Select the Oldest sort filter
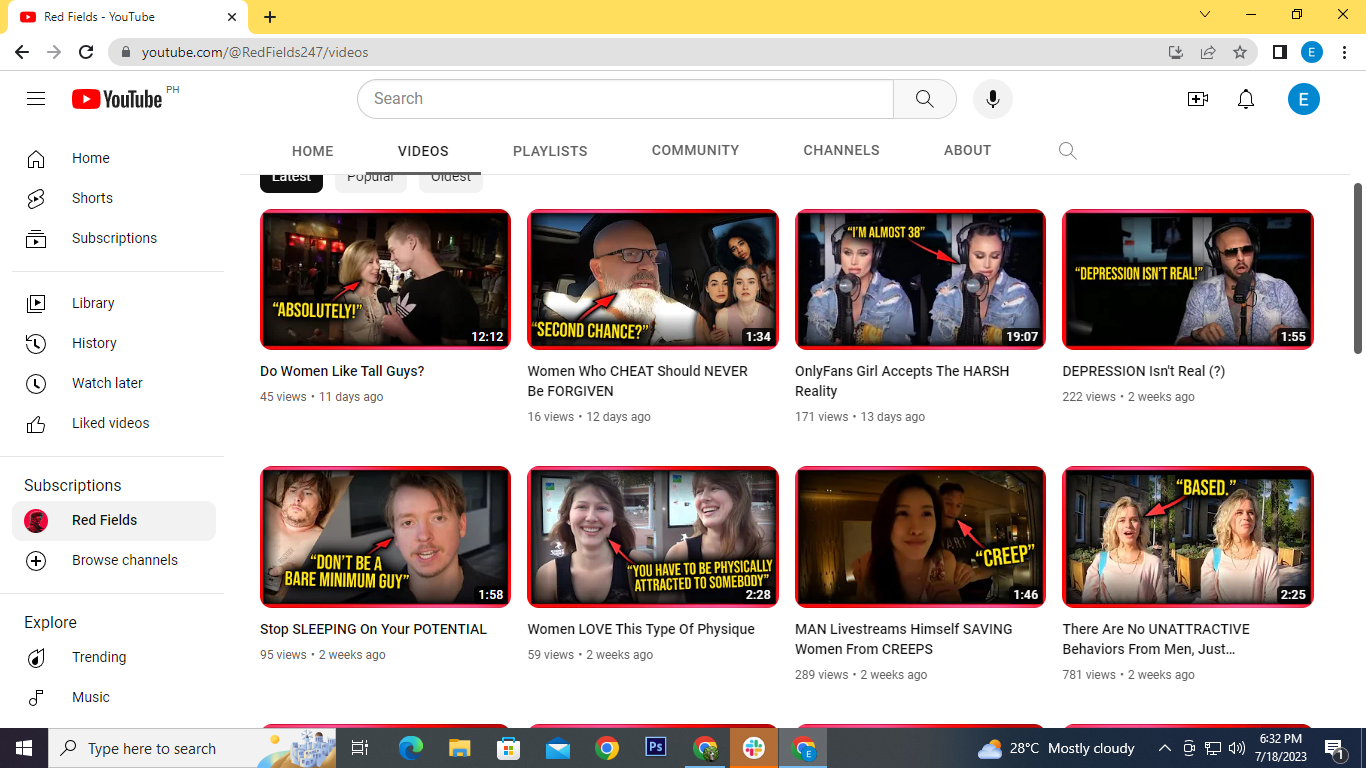Screen dimensions: 1366x768 451,180
